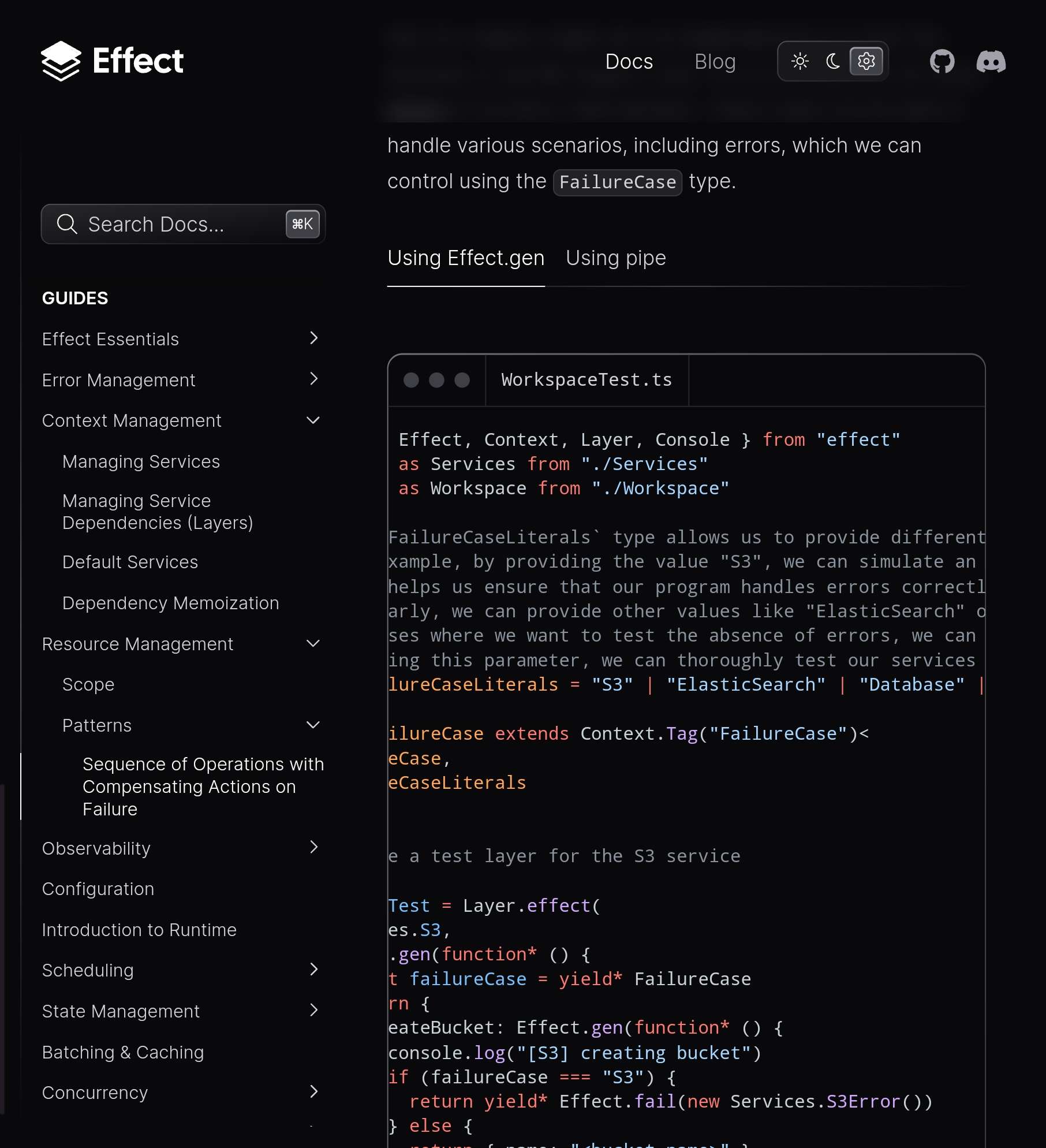Switch to dark theme moon icon

(x=833, y=61)
